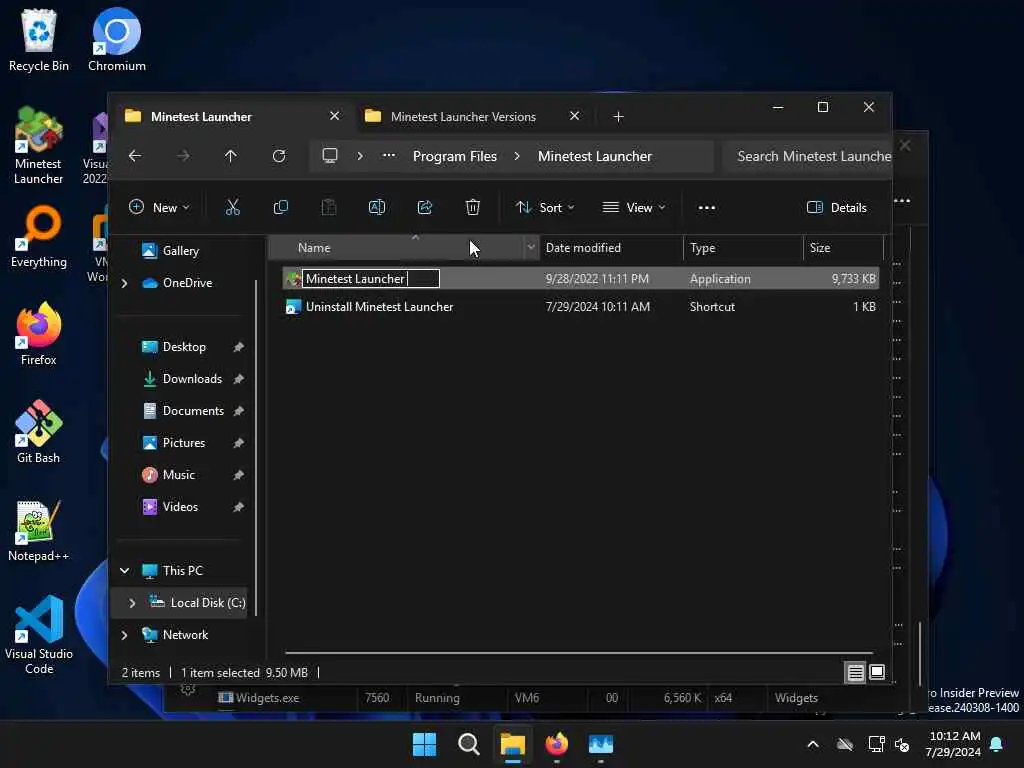Expand Local Disk (C:) node
This screenshot has width=1024, height=768.
click(132, 603)
